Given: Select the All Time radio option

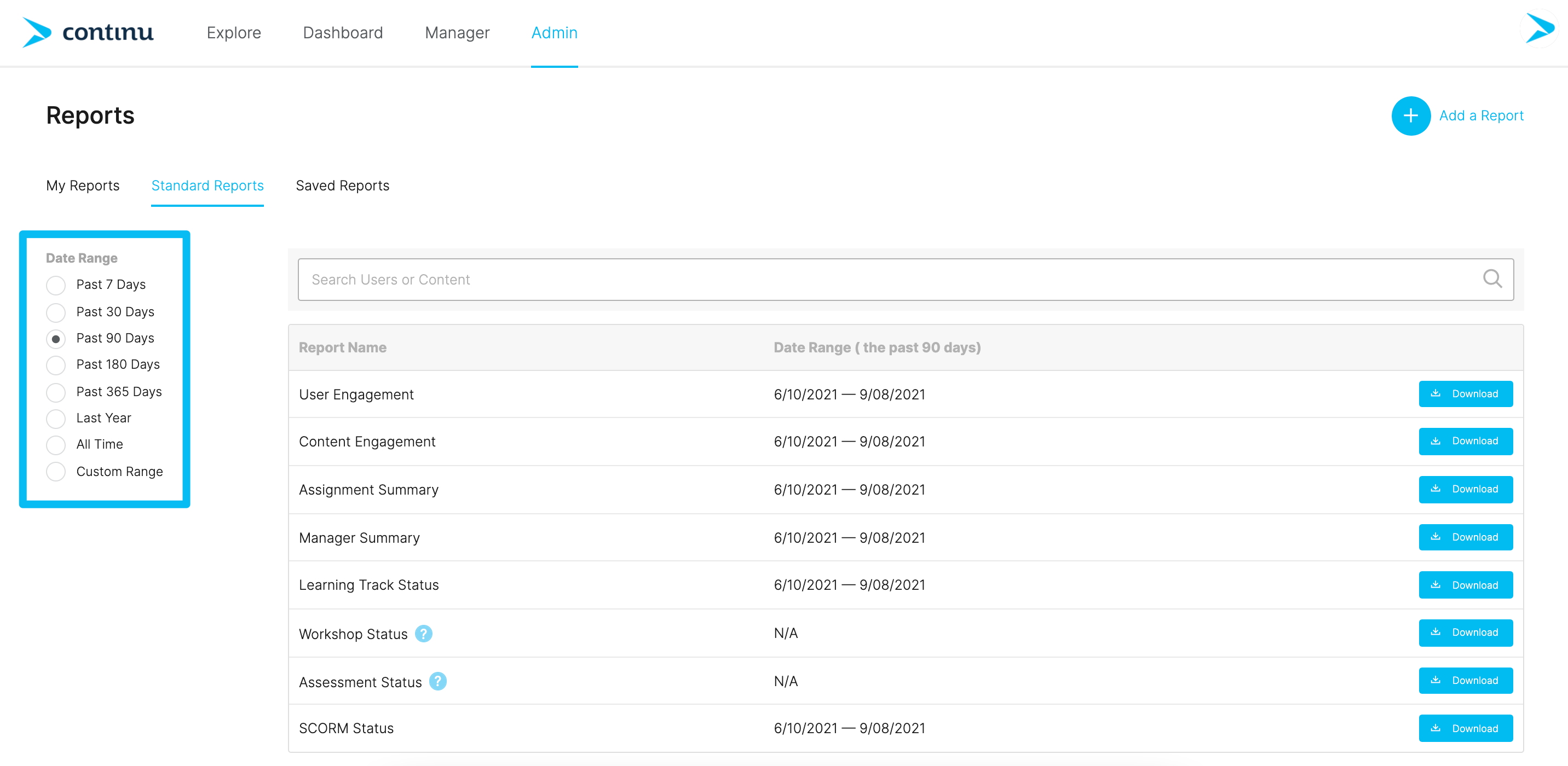Looking at the screenshot, I should 55,445.
